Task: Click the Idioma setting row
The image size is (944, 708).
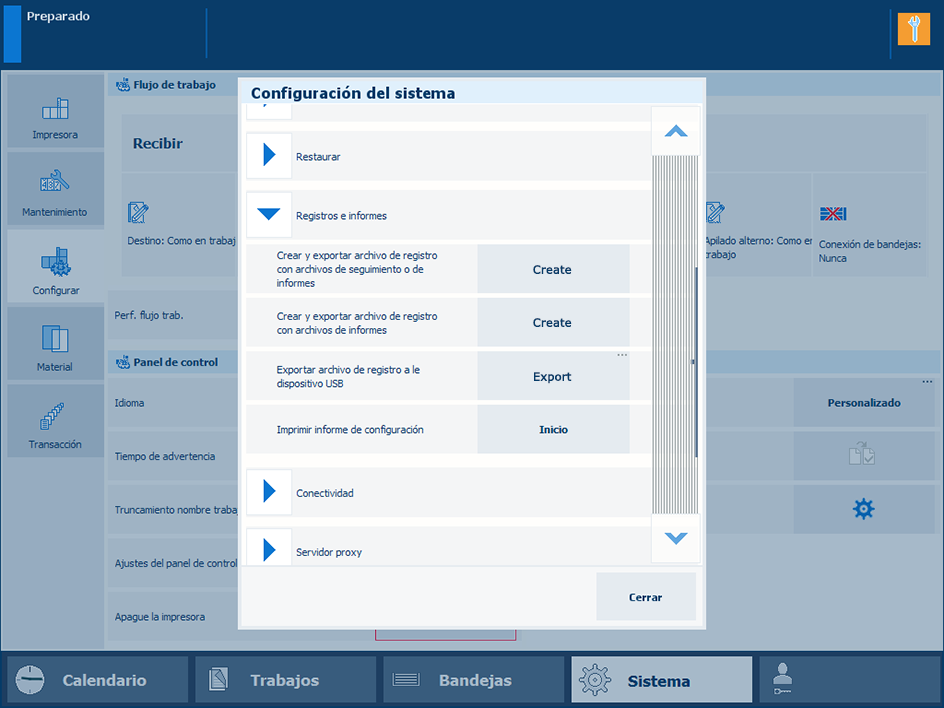Action: pyautogui.click(x=173, y=403)
